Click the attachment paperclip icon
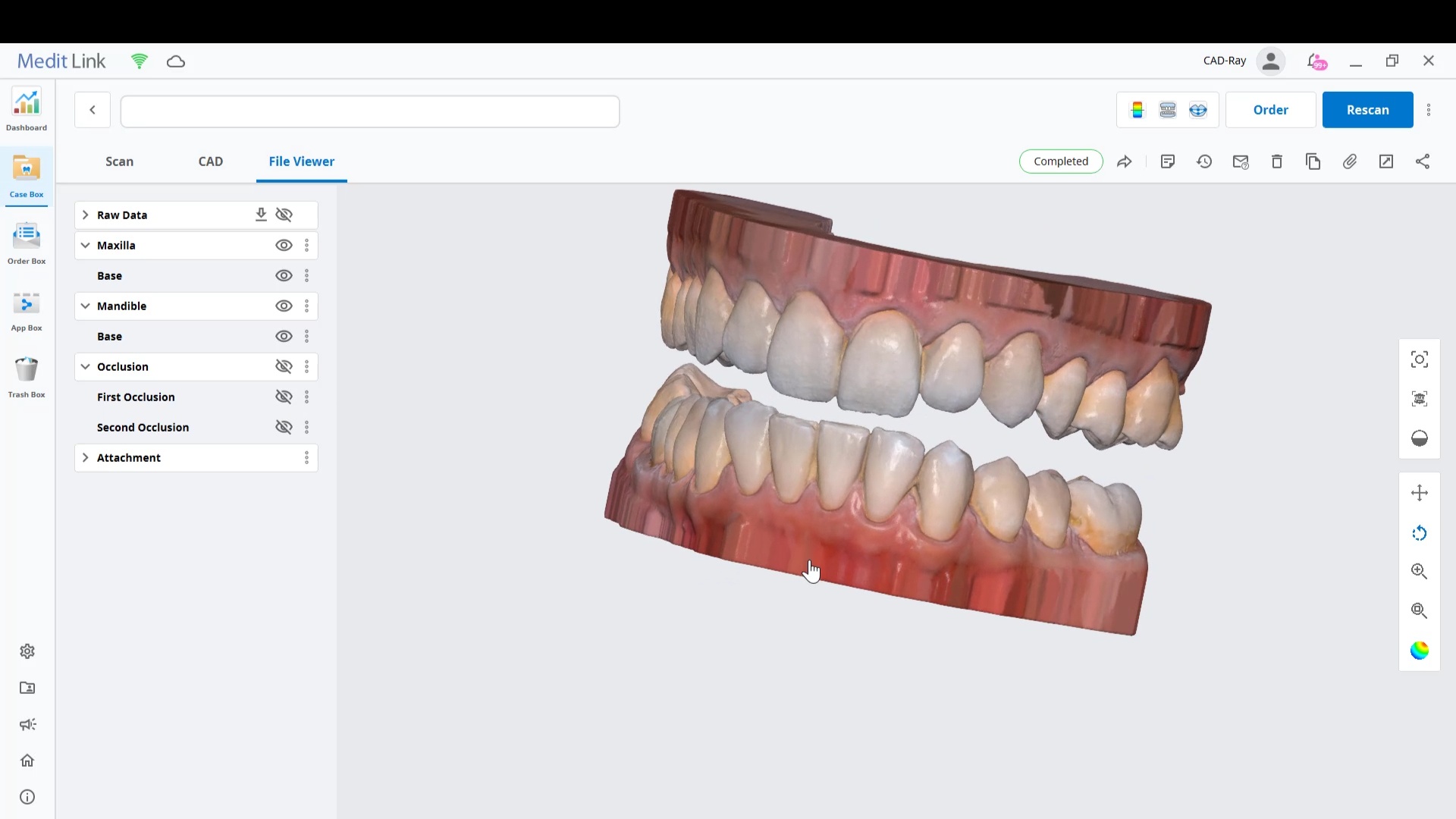 point(1350,162)
